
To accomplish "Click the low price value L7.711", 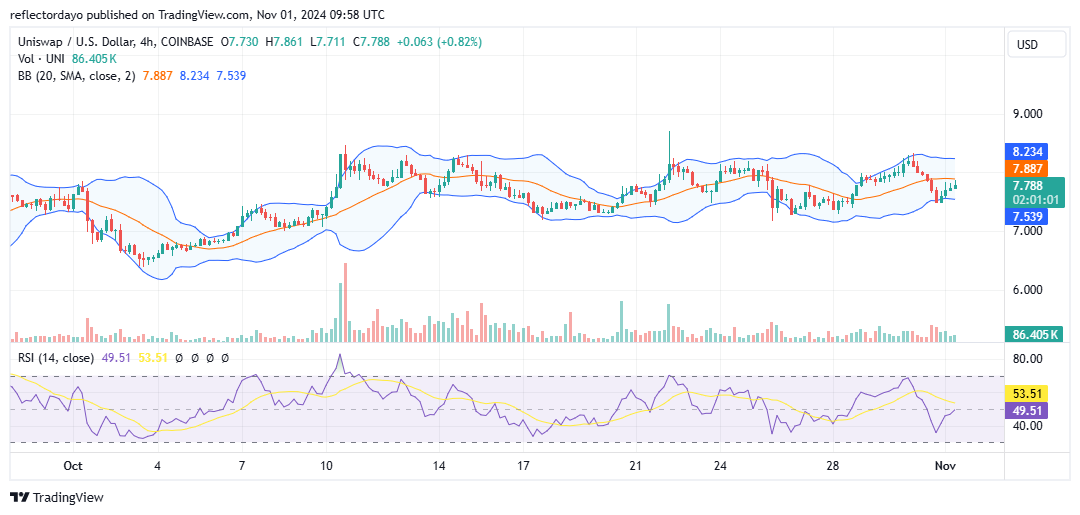I will 328,42.
